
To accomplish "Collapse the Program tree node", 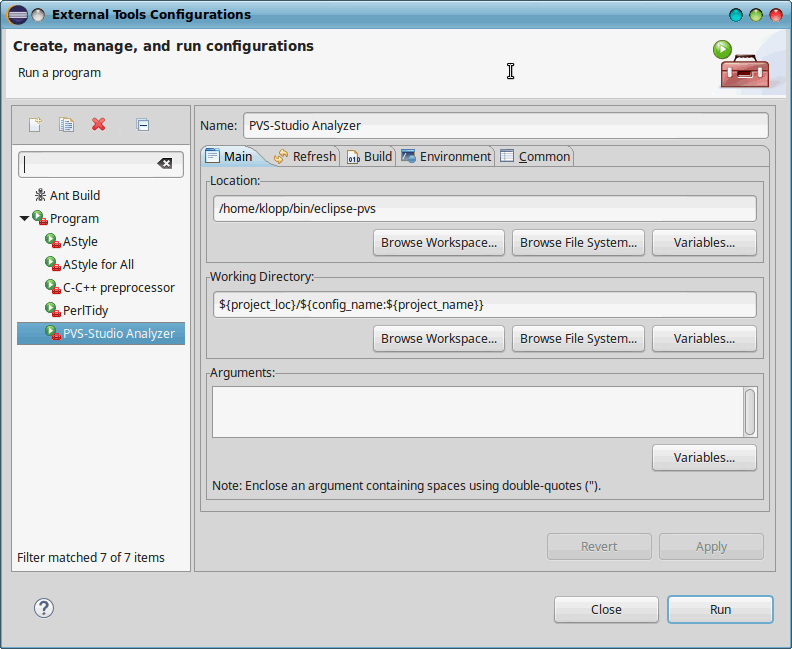I will (24, 219).
